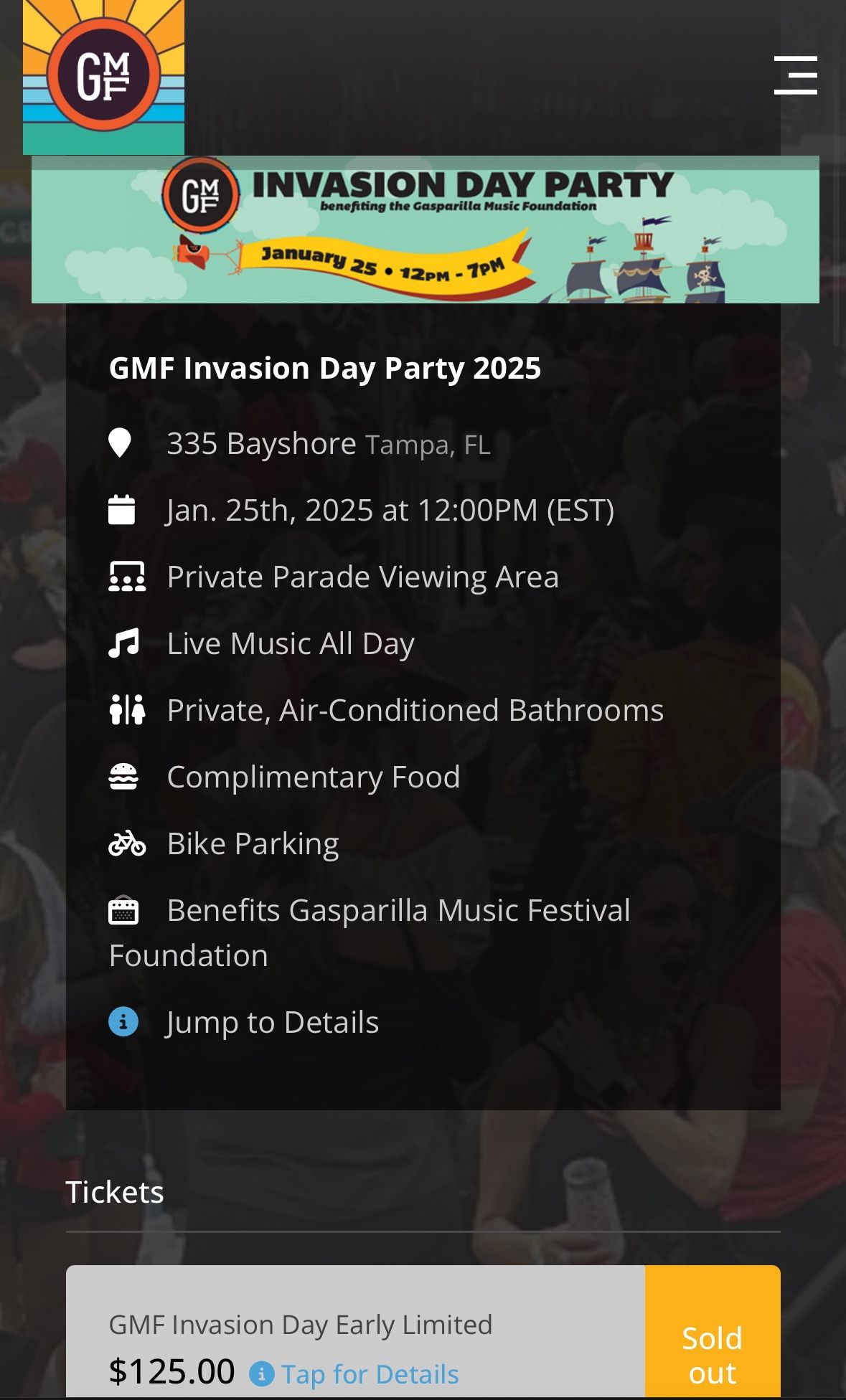The width and height of the screenshot is (846, 1400).
Task: Click the blue info icon beside Jump to Details
Action: tap(123, 1022)
